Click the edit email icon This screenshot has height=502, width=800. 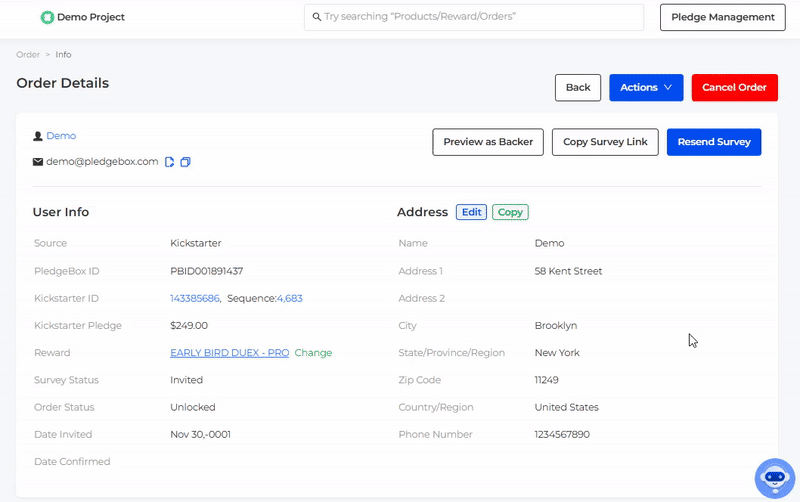(170, 162)
